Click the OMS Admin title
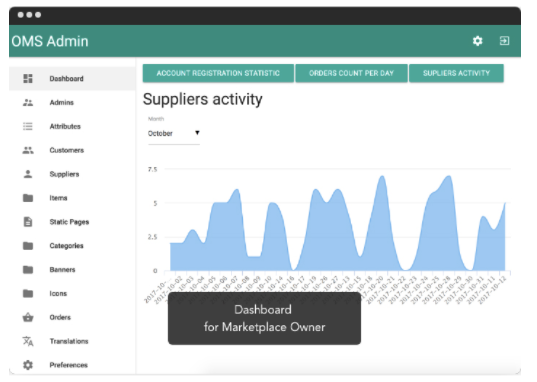The height and width of the screenshot is (382, 537). coord(50,41)
